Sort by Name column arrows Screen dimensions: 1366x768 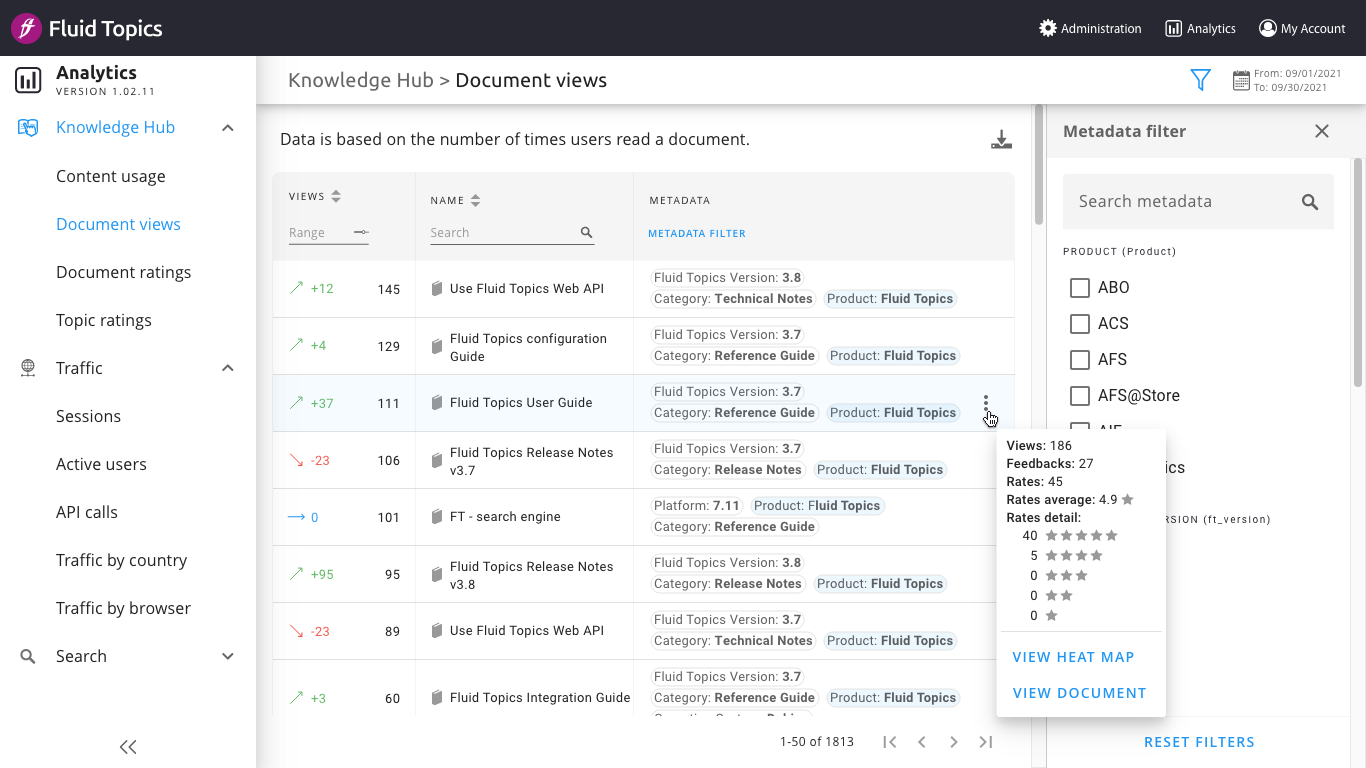coord(475,200)
